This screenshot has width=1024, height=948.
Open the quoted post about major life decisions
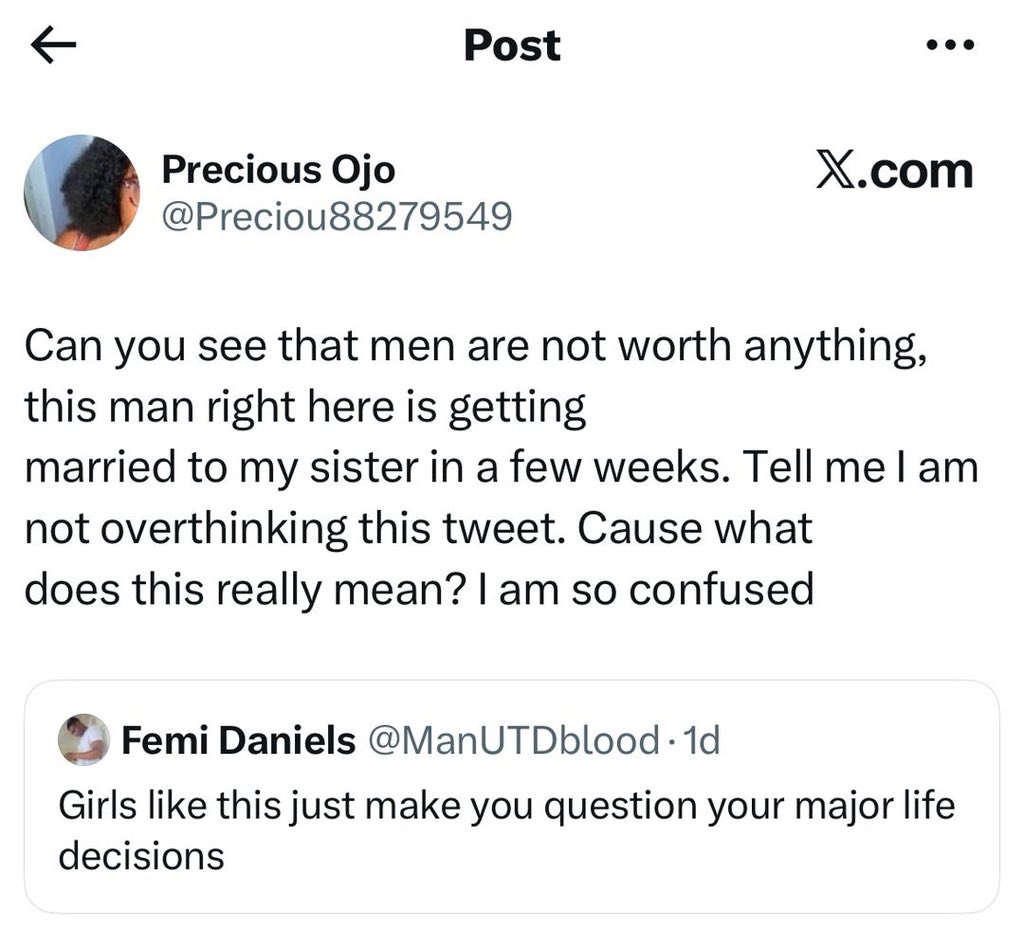click(512, 797)
